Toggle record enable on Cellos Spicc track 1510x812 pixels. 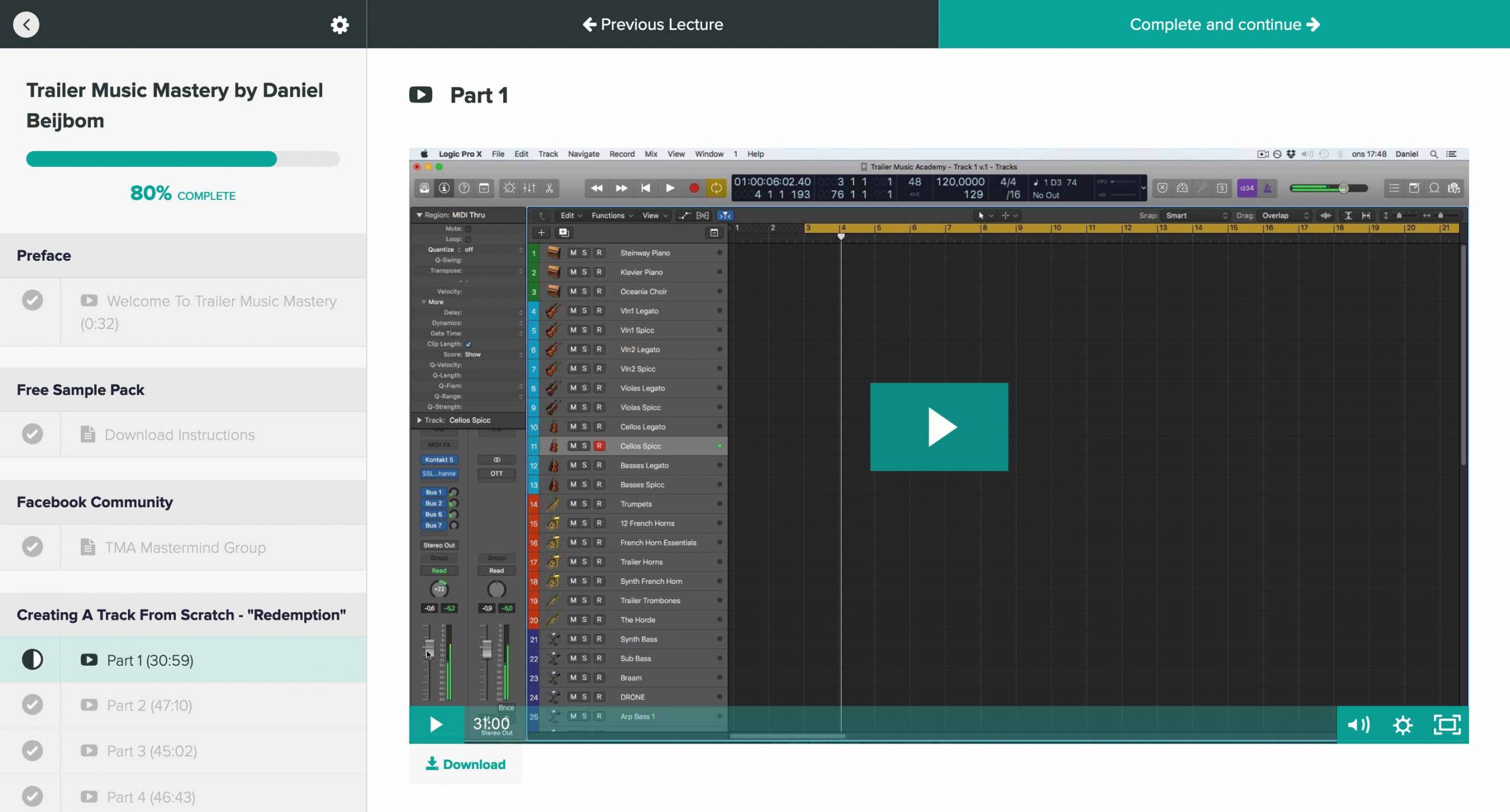click(x=599, y=446)
